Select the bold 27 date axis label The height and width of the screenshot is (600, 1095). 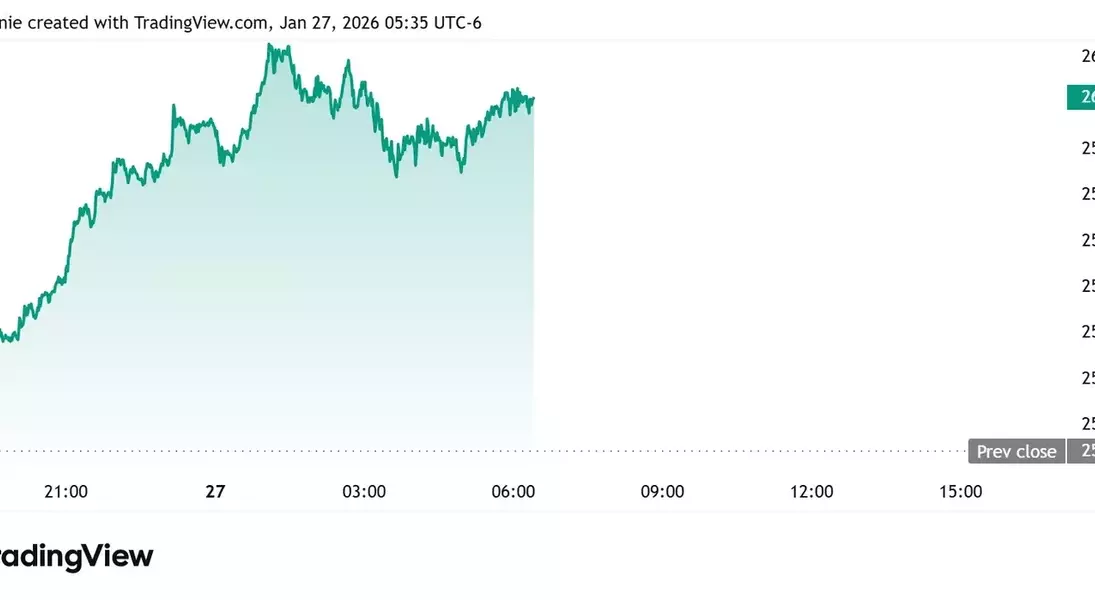click(x=215, y=491)
